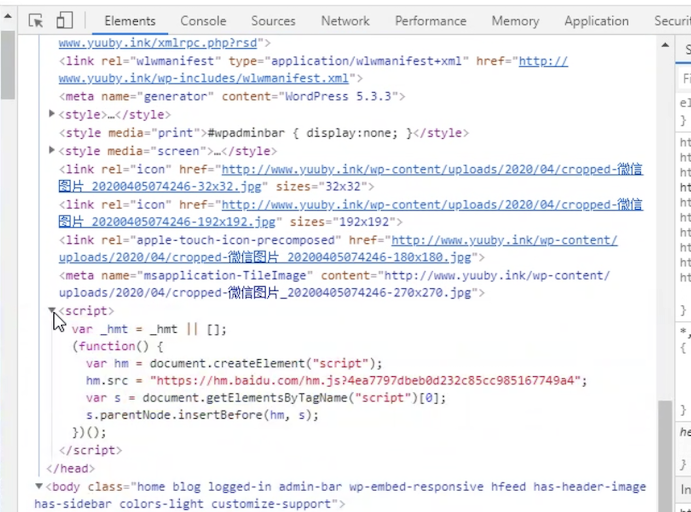Collapse the expanded script element
The height and width of the screenshot is (512, 691).
[x=52, y=310]
